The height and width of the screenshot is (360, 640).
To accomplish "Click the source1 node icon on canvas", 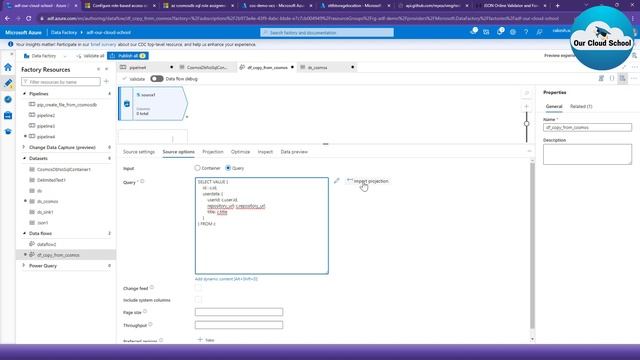I will (127, 104).
